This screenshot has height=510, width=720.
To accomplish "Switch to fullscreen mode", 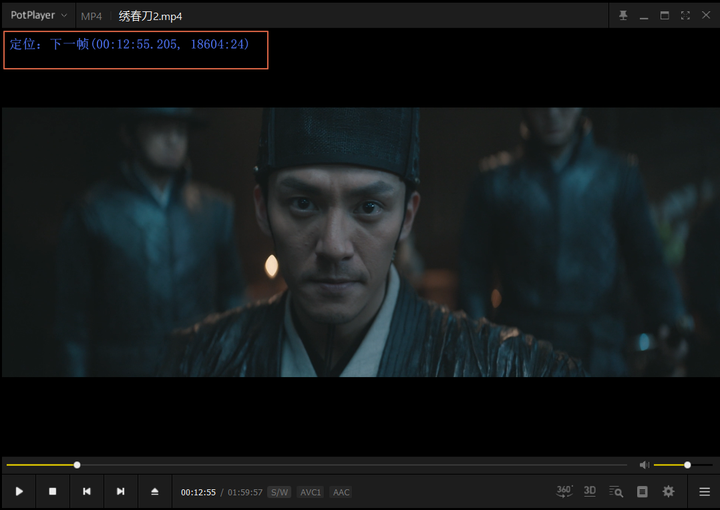I will (685, 16).
